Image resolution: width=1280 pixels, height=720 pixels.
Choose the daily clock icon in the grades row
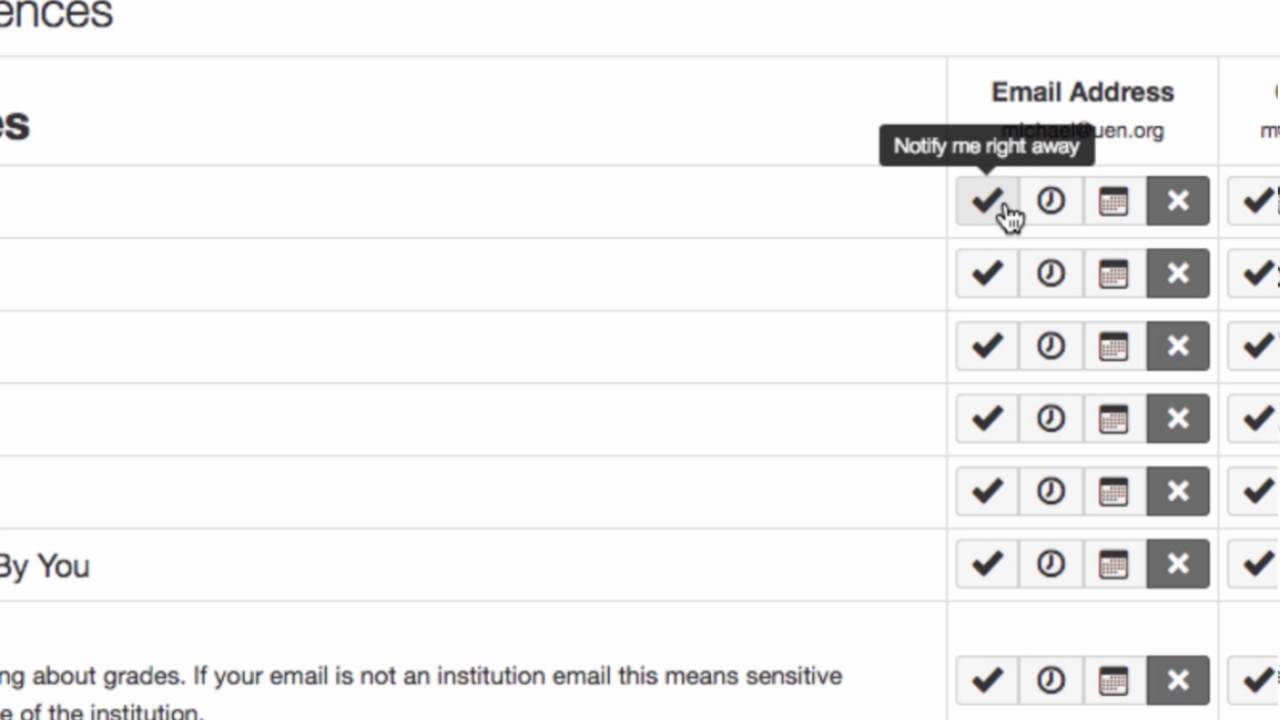click(x=1050, y=680)
